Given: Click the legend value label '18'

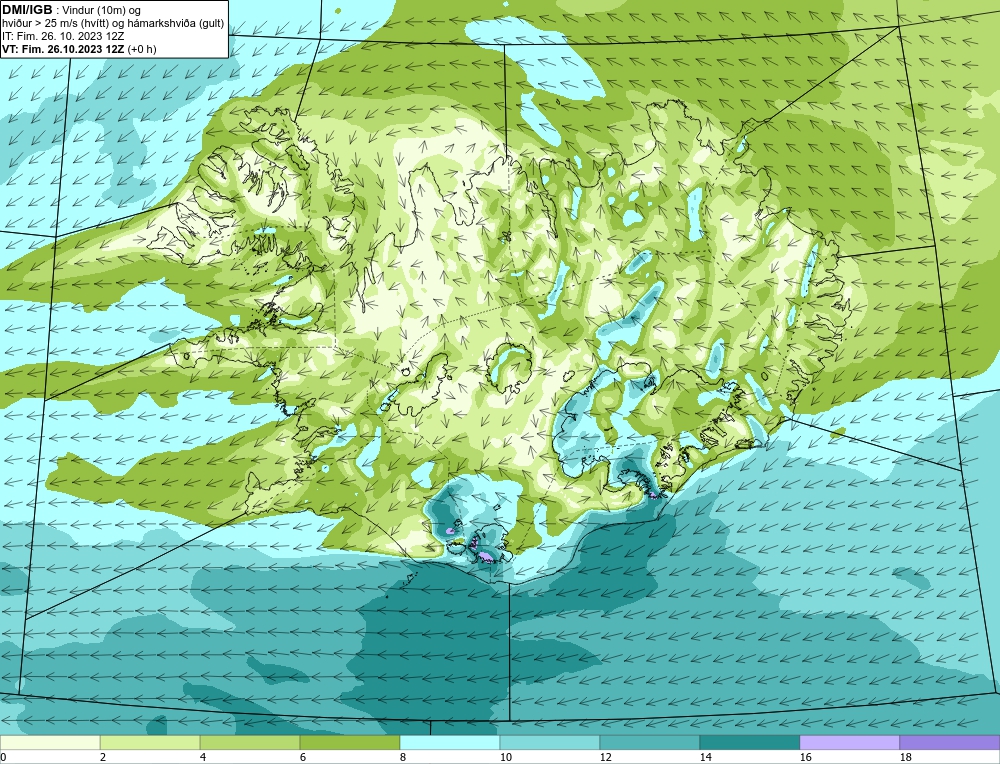Looking at the screenshot, I should click(906, 757).
